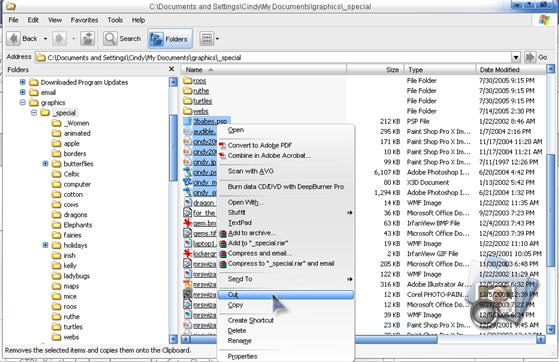This screenshot has height=362, width=559.
Task: Open the View menu
Action: [55, 20]
